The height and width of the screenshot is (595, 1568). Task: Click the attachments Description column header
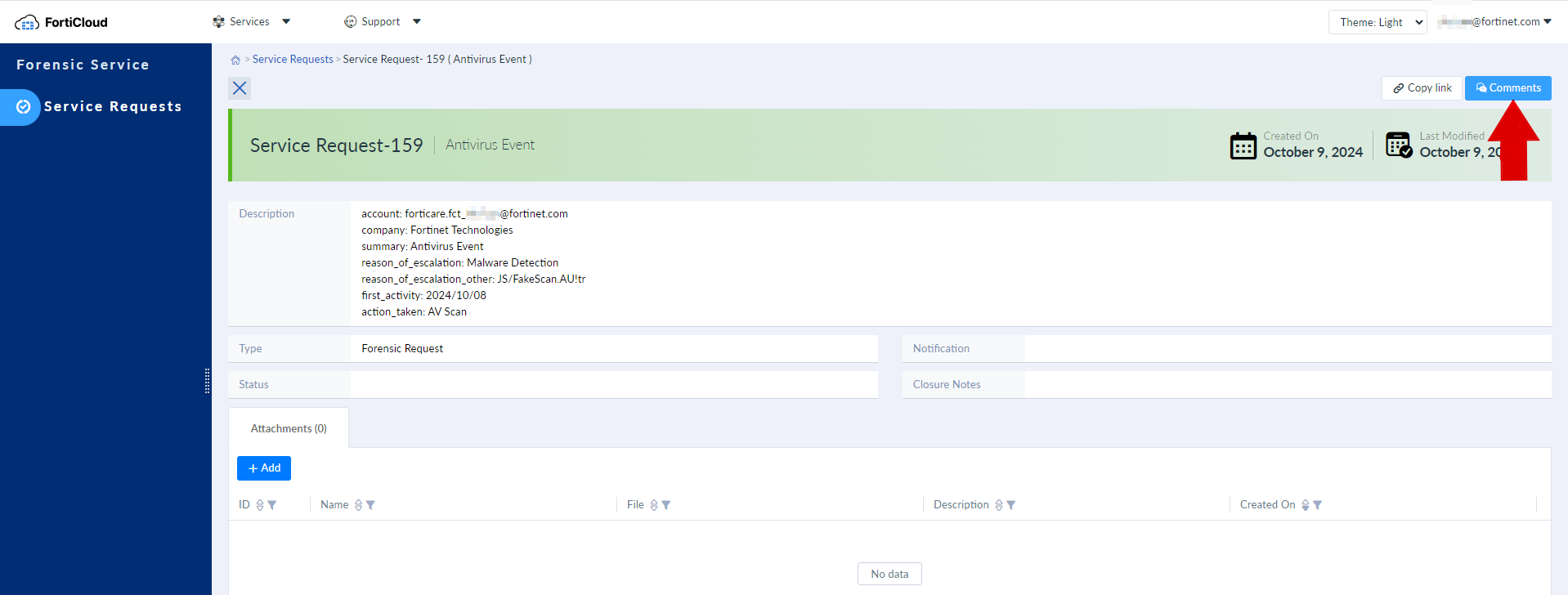[x=961, y=505]
